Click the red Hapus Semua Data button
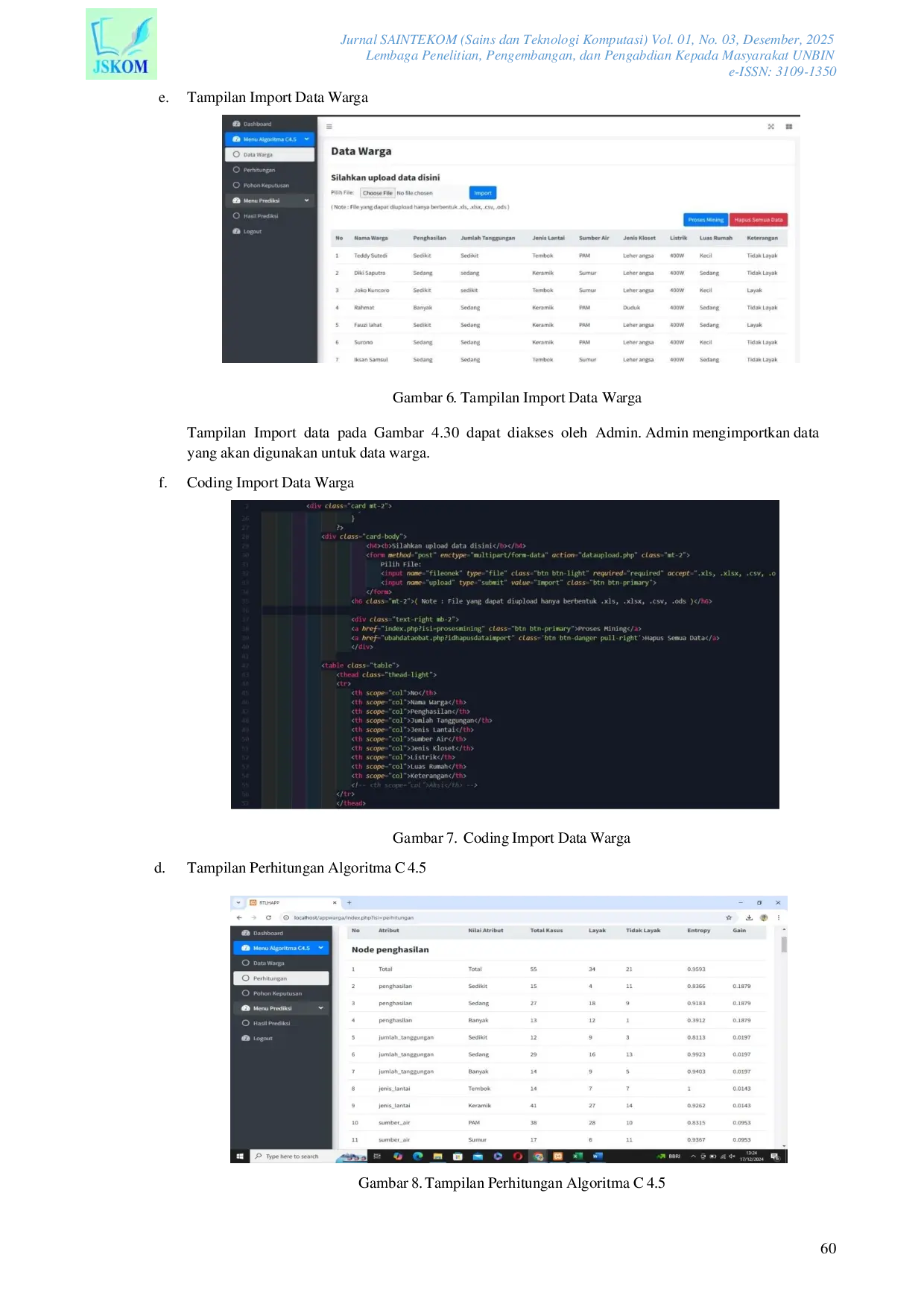The image size is (924, 1307). click(758, 220)
